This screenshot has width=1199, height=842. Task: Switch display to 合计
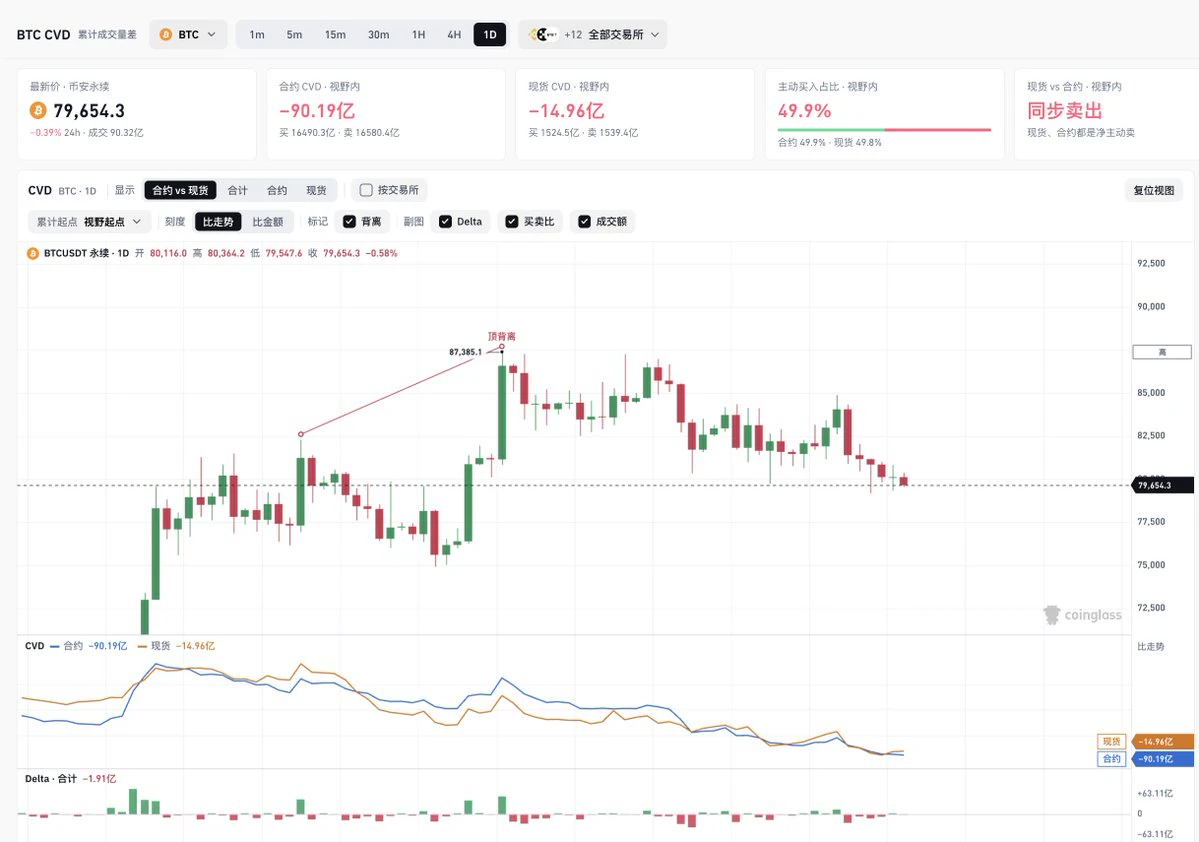coord(238,190)
